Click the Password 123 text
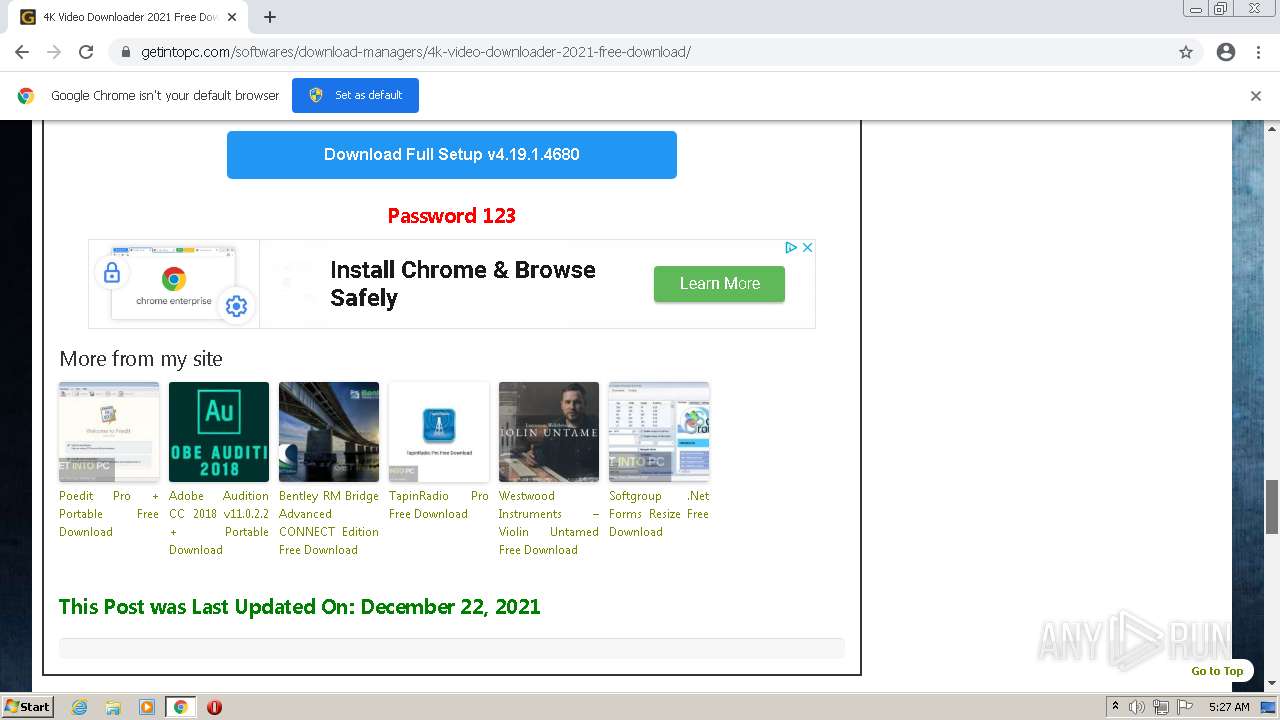Viewport: 1280px width, 720px height. (x=452, y=216)
